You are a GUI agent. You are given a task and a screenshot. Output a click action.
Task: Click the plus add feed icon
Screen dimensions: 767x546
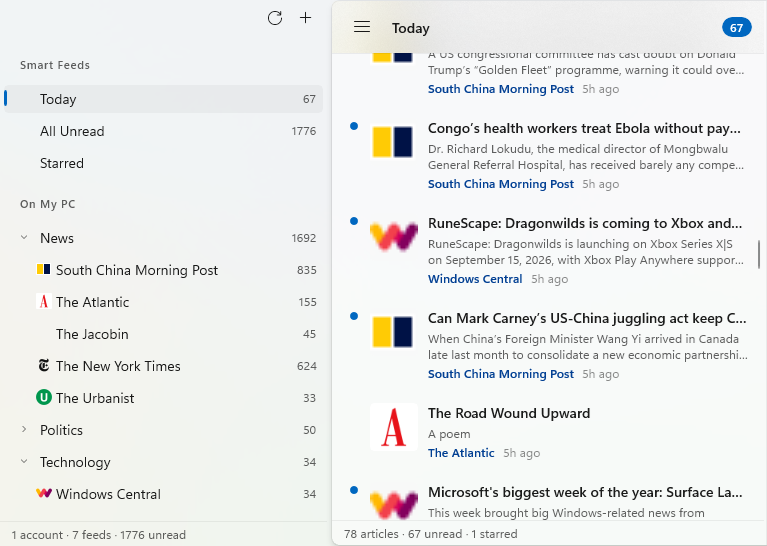pos(305,18)
